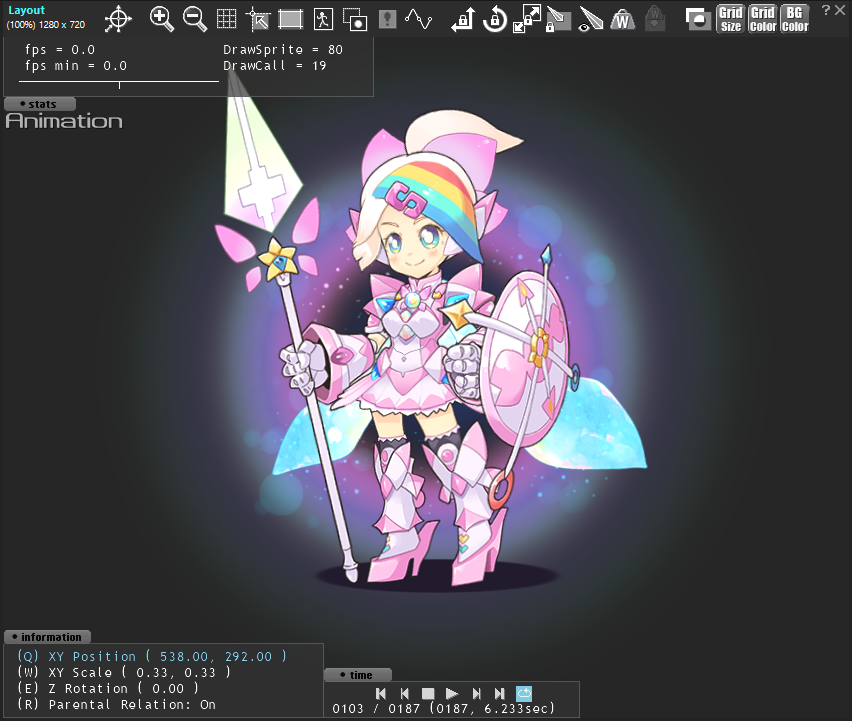Zoom out with the magnifier minus icon
This screenshot has width=852, height=721.
[195, 19]
